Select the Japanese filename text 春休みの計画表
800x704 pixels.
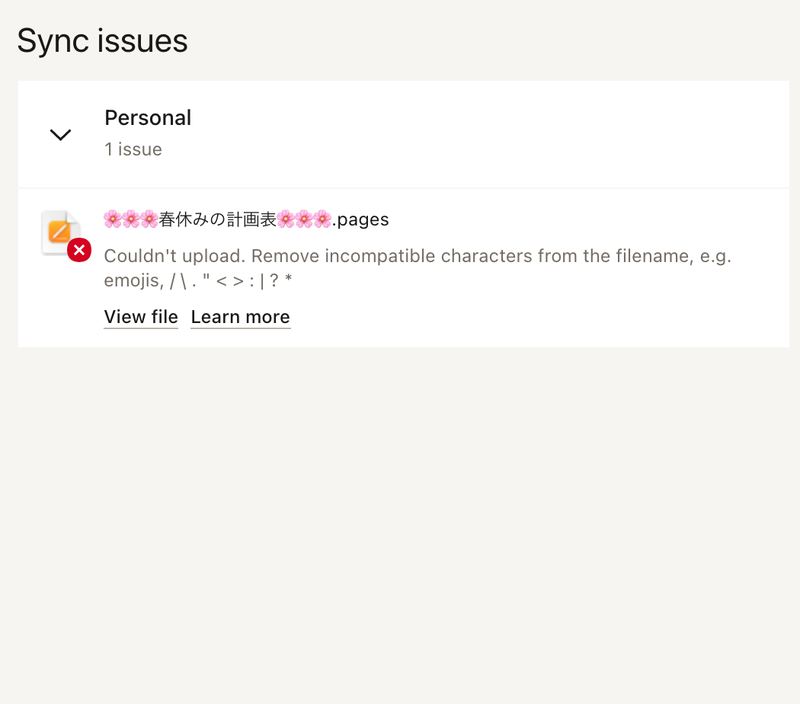point(217,219)
